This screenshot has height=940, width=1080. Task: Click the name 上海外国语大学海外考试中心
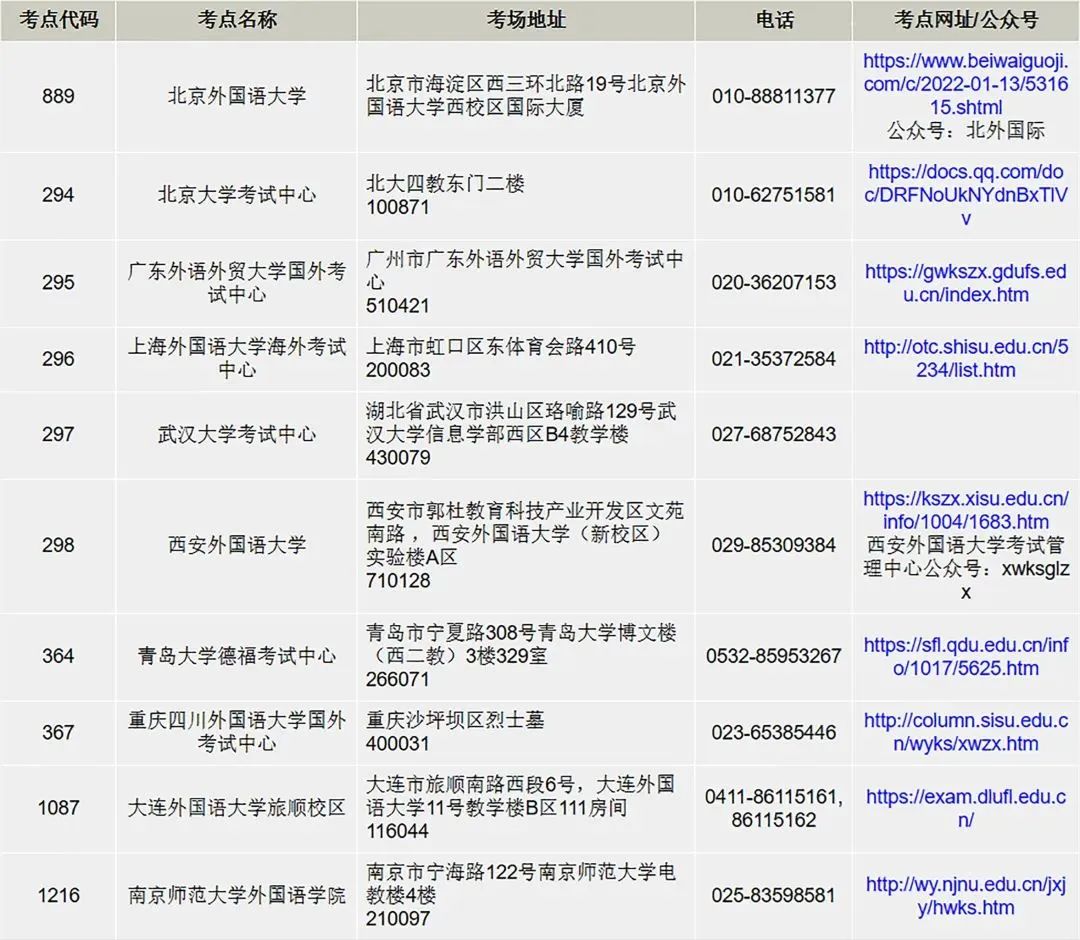(x=237, y=358)
